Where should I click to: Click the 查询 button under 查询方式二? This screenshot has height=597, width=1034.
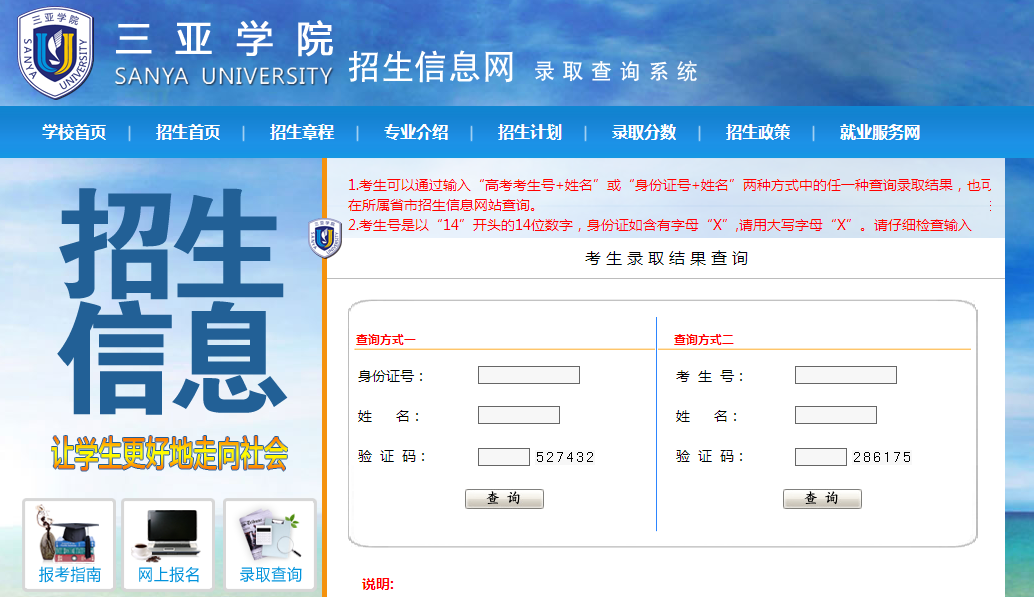[822, 498]
